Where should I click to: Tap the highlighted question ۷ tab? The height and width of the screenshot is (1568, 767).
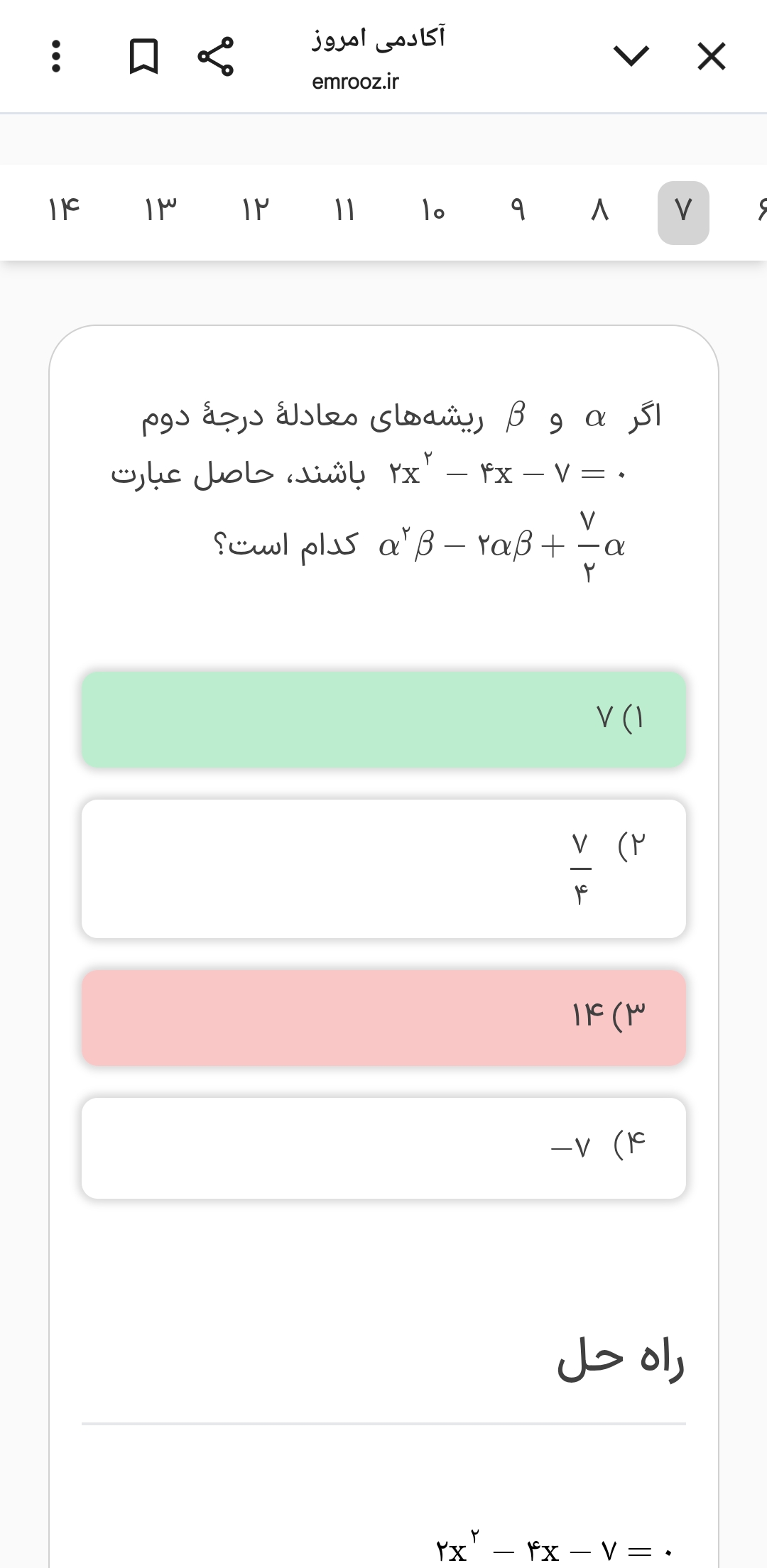tap(683, 212)
